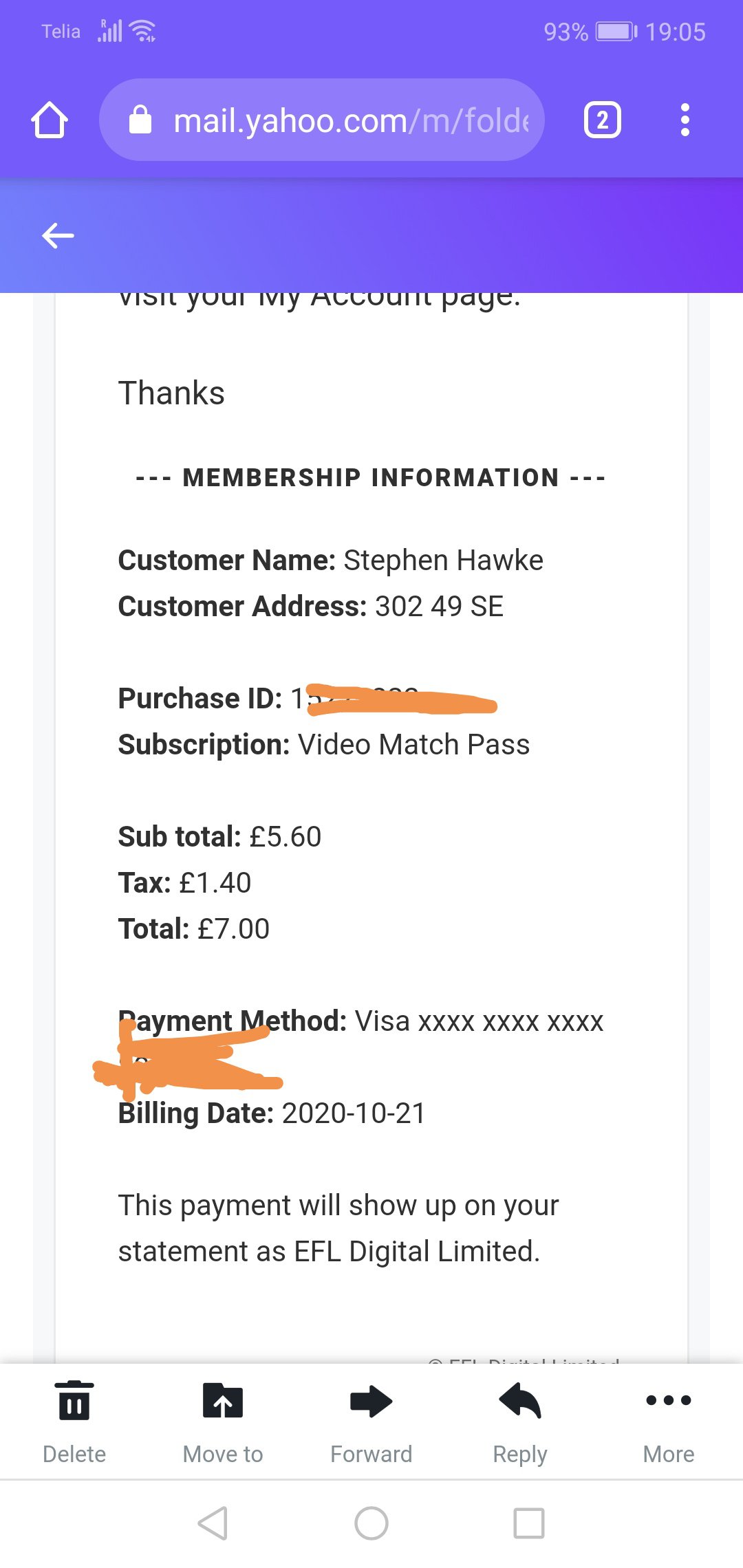Tap the Delete label in the toolbar

point(74,1454)
